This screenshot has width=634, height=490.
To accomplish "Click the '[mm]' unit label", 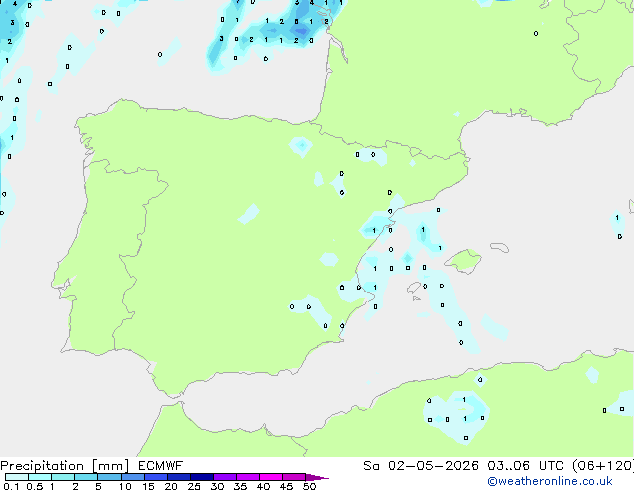I will (x=111, y=466).
